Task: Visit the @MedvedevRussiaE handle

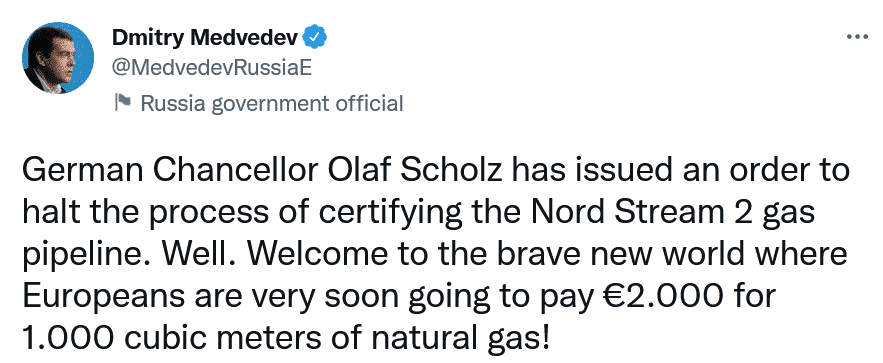Action: point(212,69)
